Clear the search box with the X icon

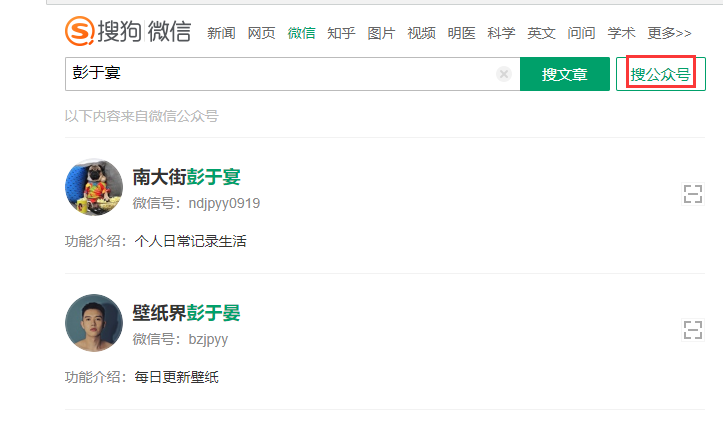pyautogui.click(x=504, y=74)
